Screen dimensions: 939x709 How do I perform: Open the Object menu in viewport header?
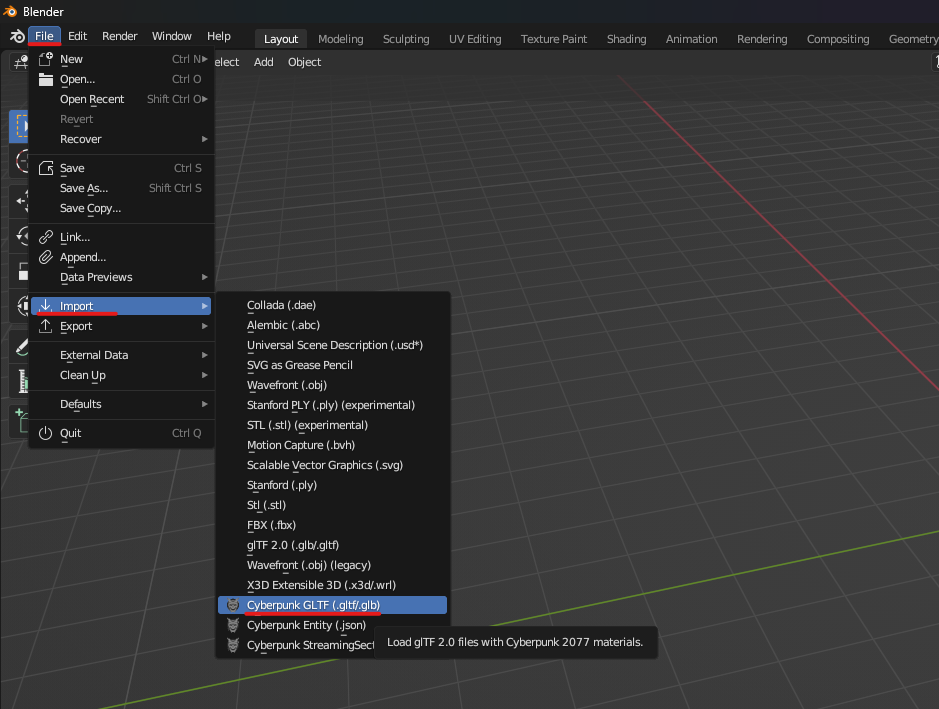[x=304, y=62]
